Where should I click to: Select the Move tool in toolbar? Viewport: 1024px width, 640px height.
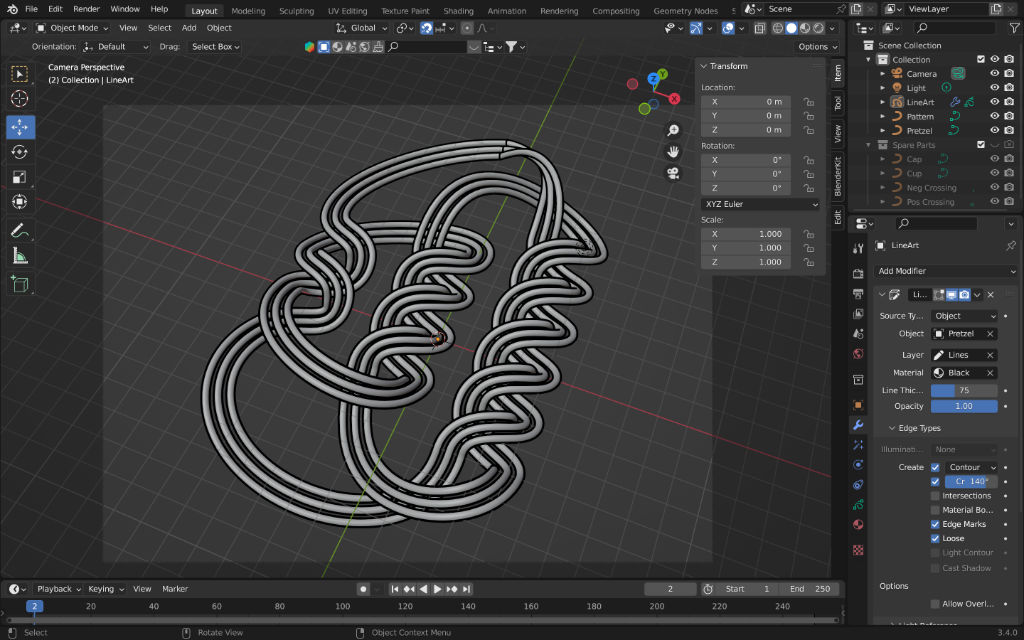coord(20,127)
